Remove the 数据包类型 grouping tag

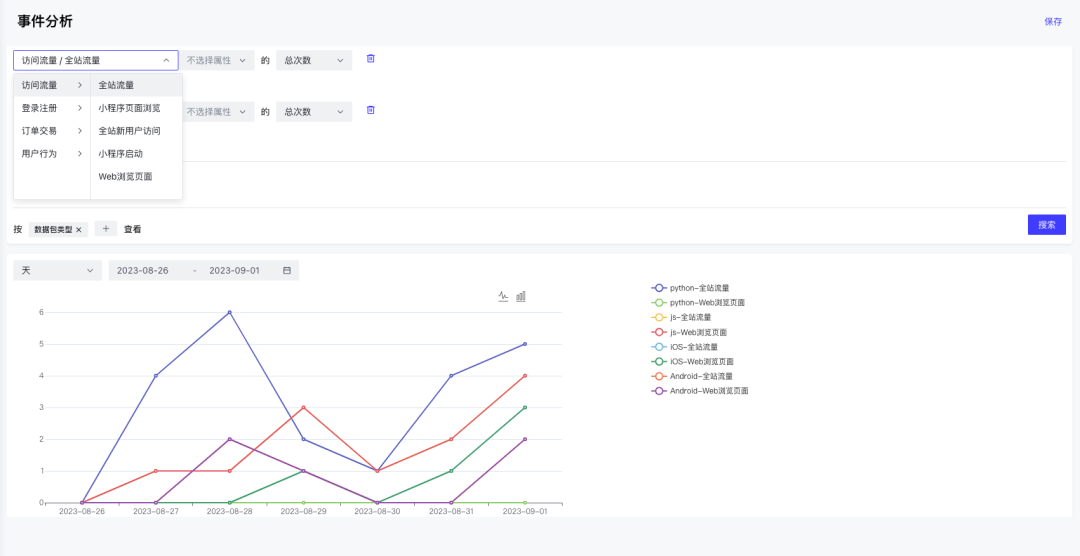pyautogui.click(x=79, y=229)
